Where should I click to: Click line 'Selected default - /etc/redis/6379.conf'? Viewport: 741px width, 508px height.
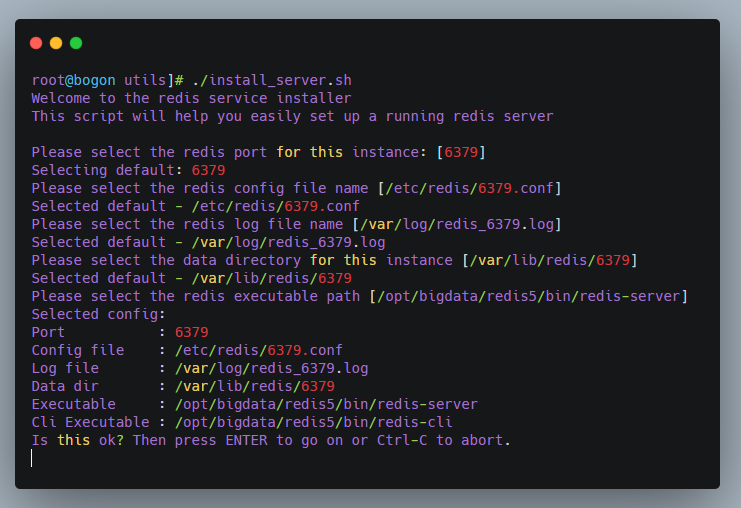point(196,206)
